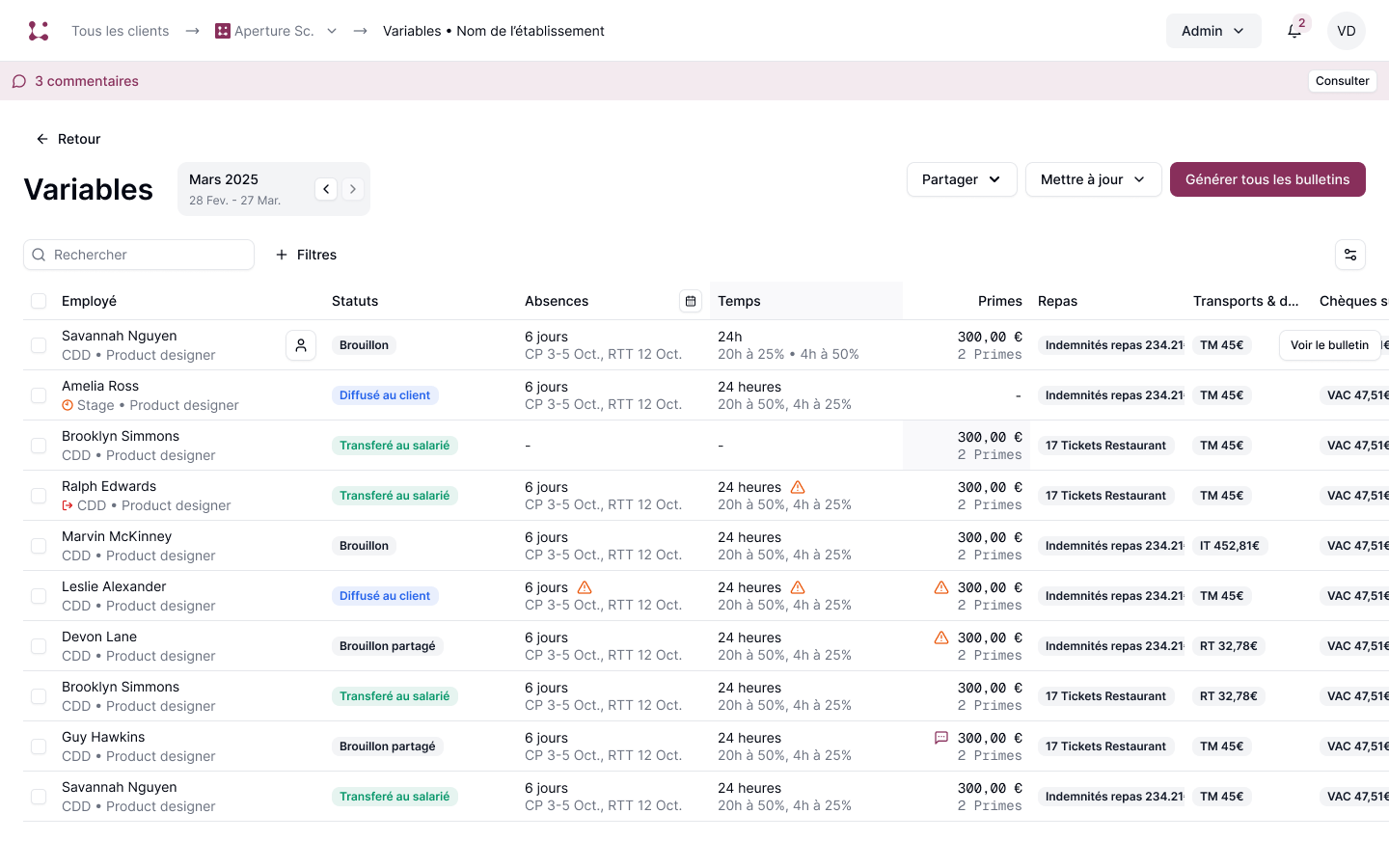
Task: Open the Mettre à jour dropdown
Action: point(1093,179)
